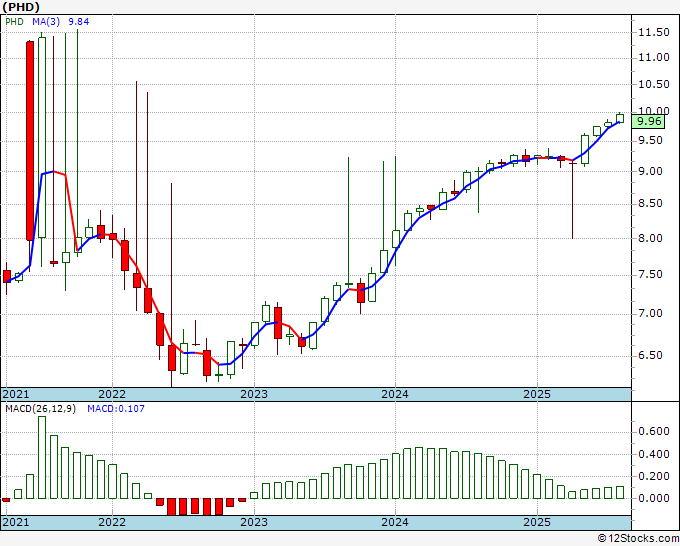
Task: Click the MA(3) indicator label
Action: pos(46,22)
